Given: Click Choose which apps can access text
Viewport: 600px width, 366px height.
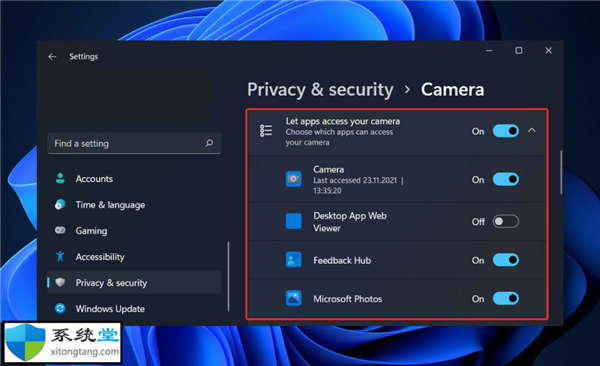Looking at the screenshot, I should (x=339, y=137).
